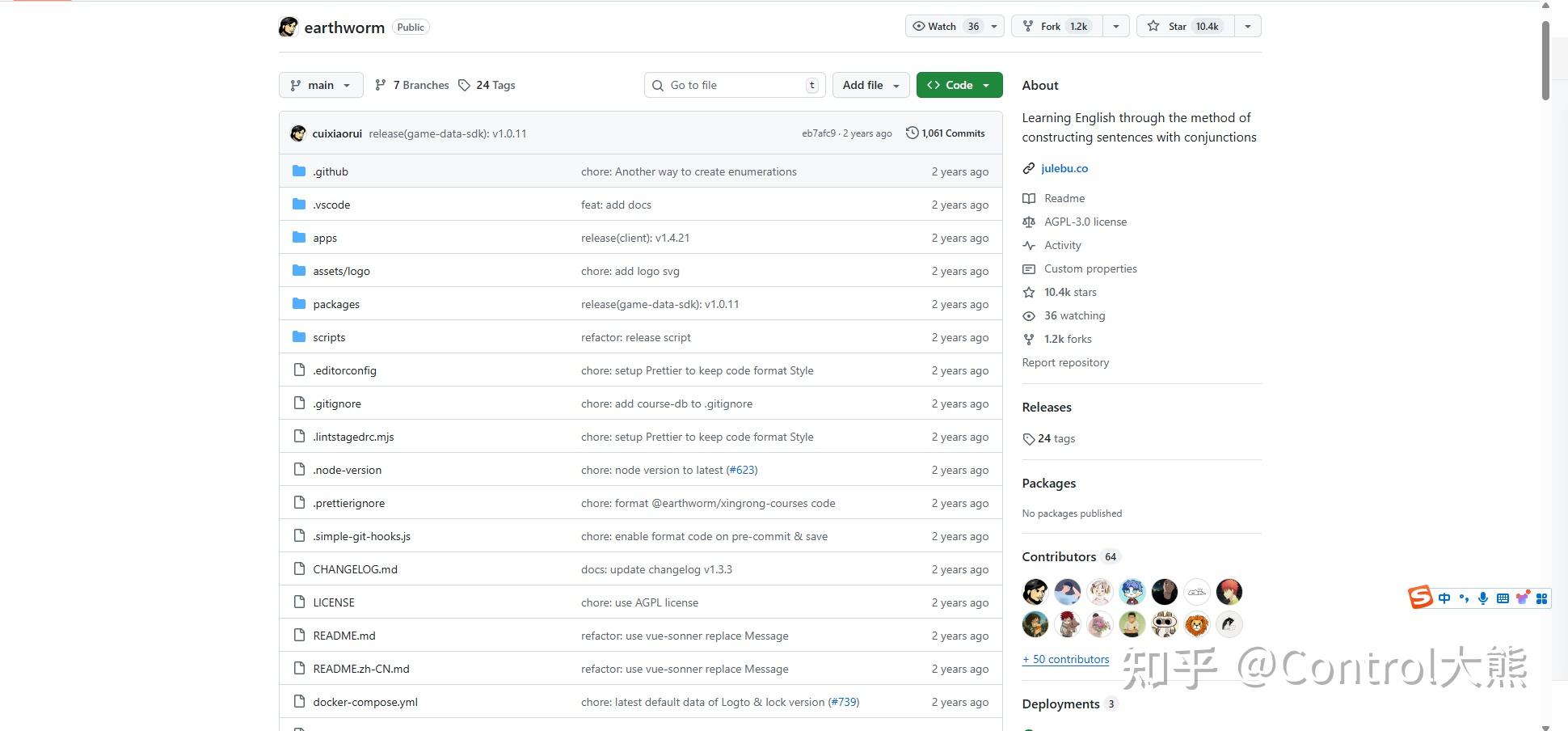The width and height of the screenshot is (1568, 731).
Task: Click the LICENSE file icon
Action: click(x=299, y=602)
